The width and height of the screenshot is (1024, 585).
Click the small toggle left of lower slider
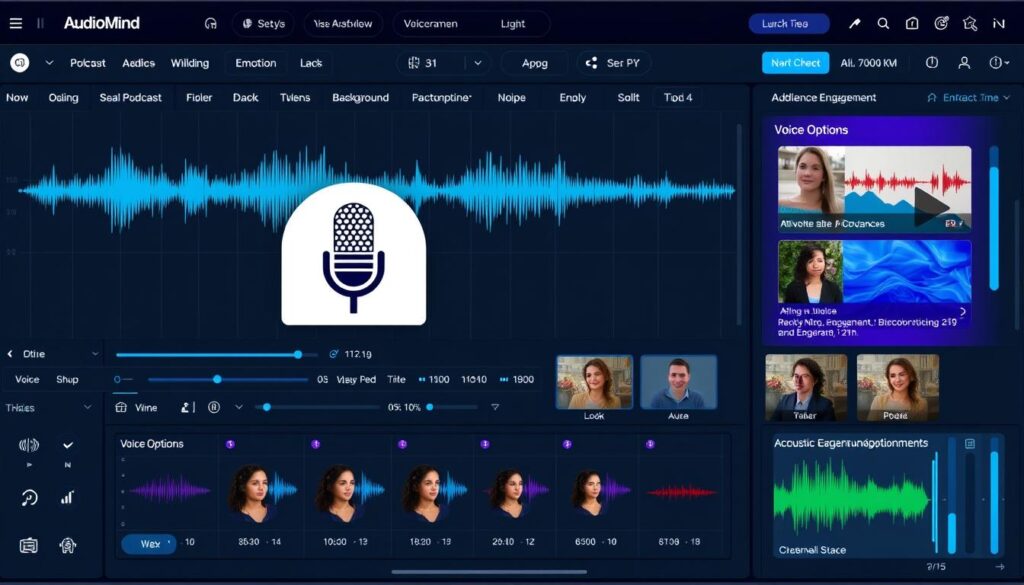point(123,379)
